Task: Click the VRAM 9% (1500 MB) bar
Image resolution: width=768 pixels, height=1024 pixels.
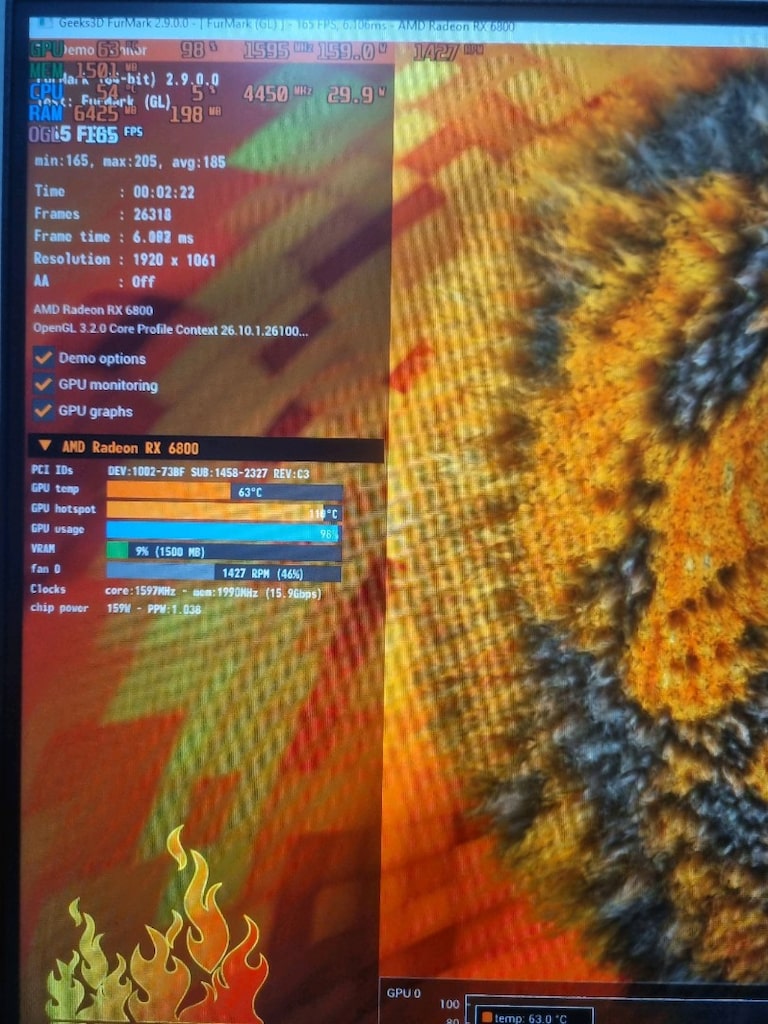Action: point(224,552)
